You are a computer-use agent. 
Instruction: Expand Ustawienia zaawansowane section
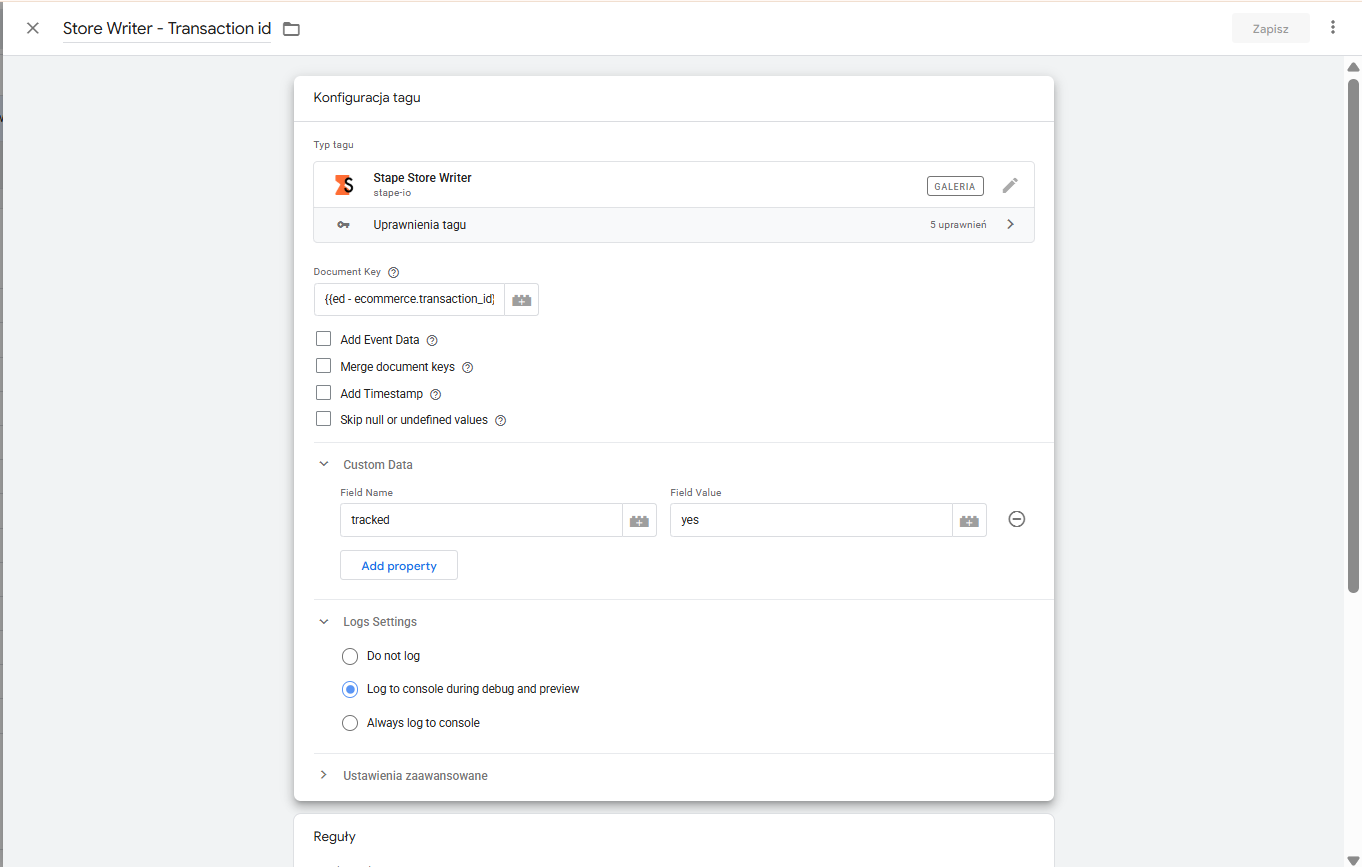323,775
